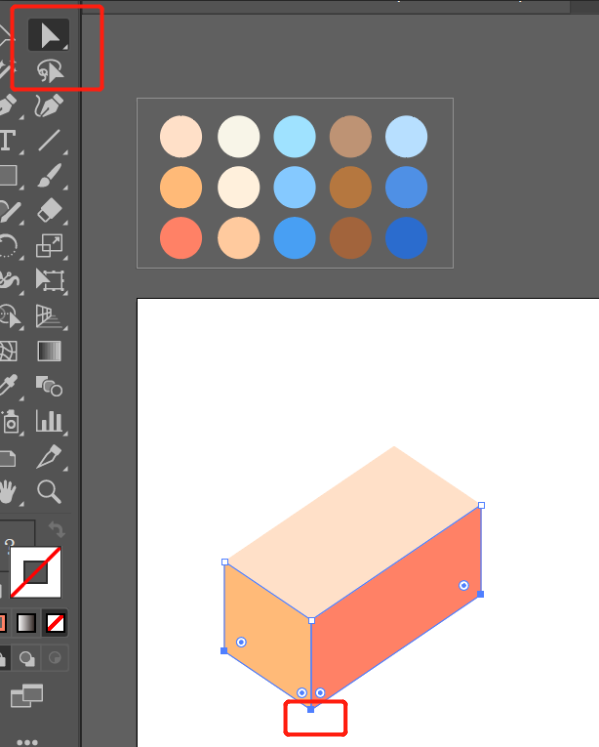Choose the Column Graph tool
Screen dimensions: 599x747
click(x=49, y=421)
